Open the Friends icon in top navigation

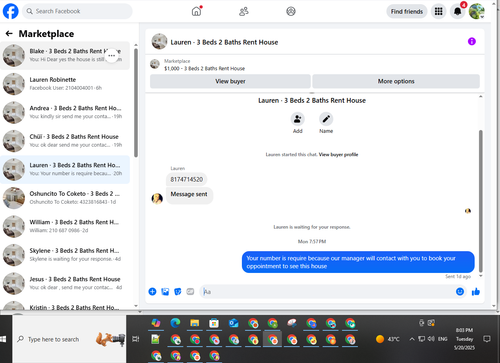(244, 11)
